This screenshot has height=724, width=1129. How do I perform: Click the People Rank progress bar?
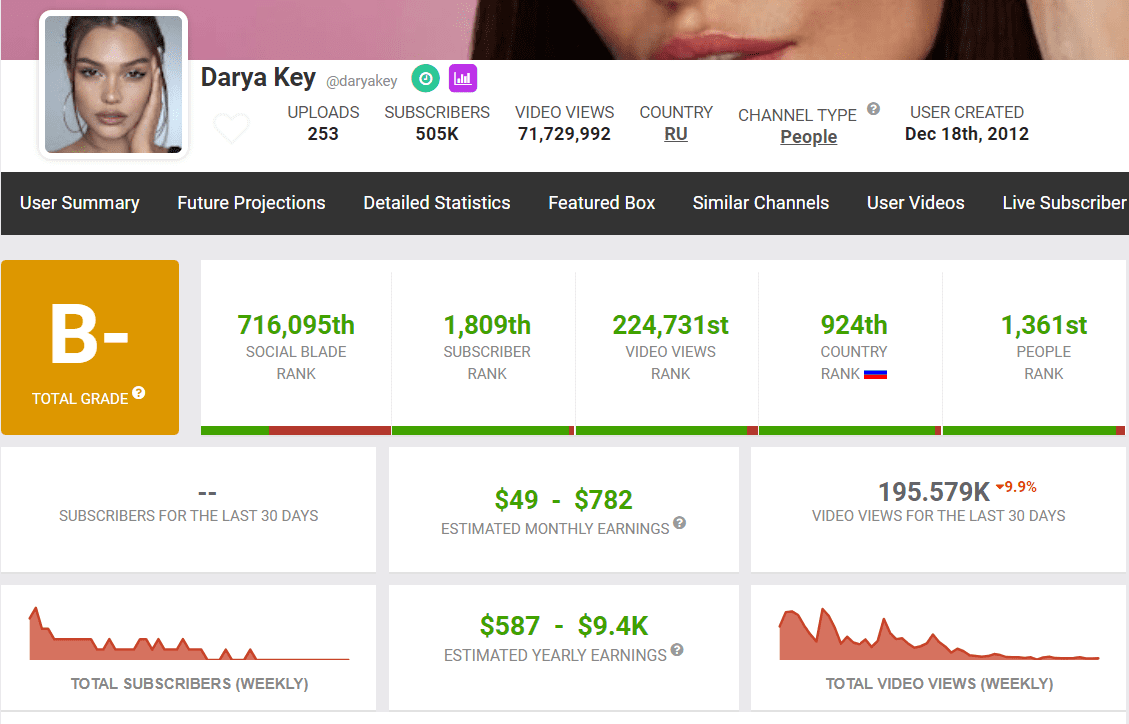click(x=1033, y=430)
